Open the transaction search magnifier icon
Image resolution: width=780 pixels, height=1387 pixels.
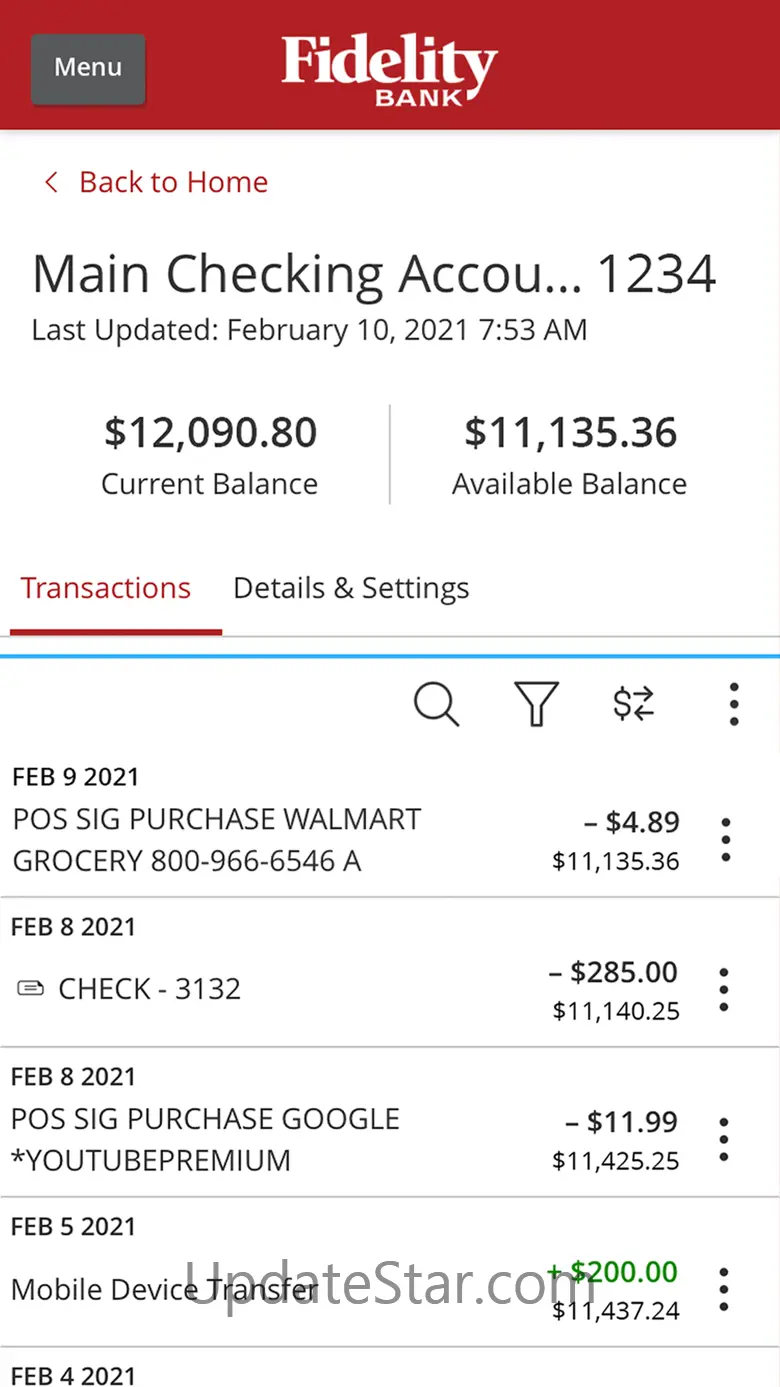[x=437, y=704]
